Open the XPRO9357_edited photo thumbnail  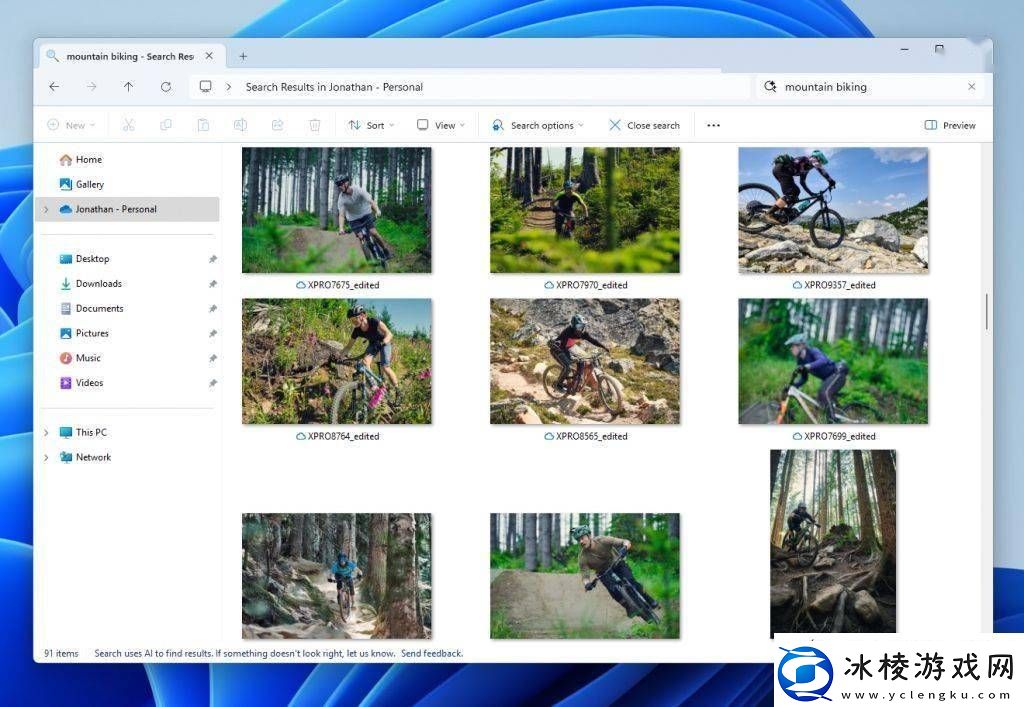[x=833, y=209]
